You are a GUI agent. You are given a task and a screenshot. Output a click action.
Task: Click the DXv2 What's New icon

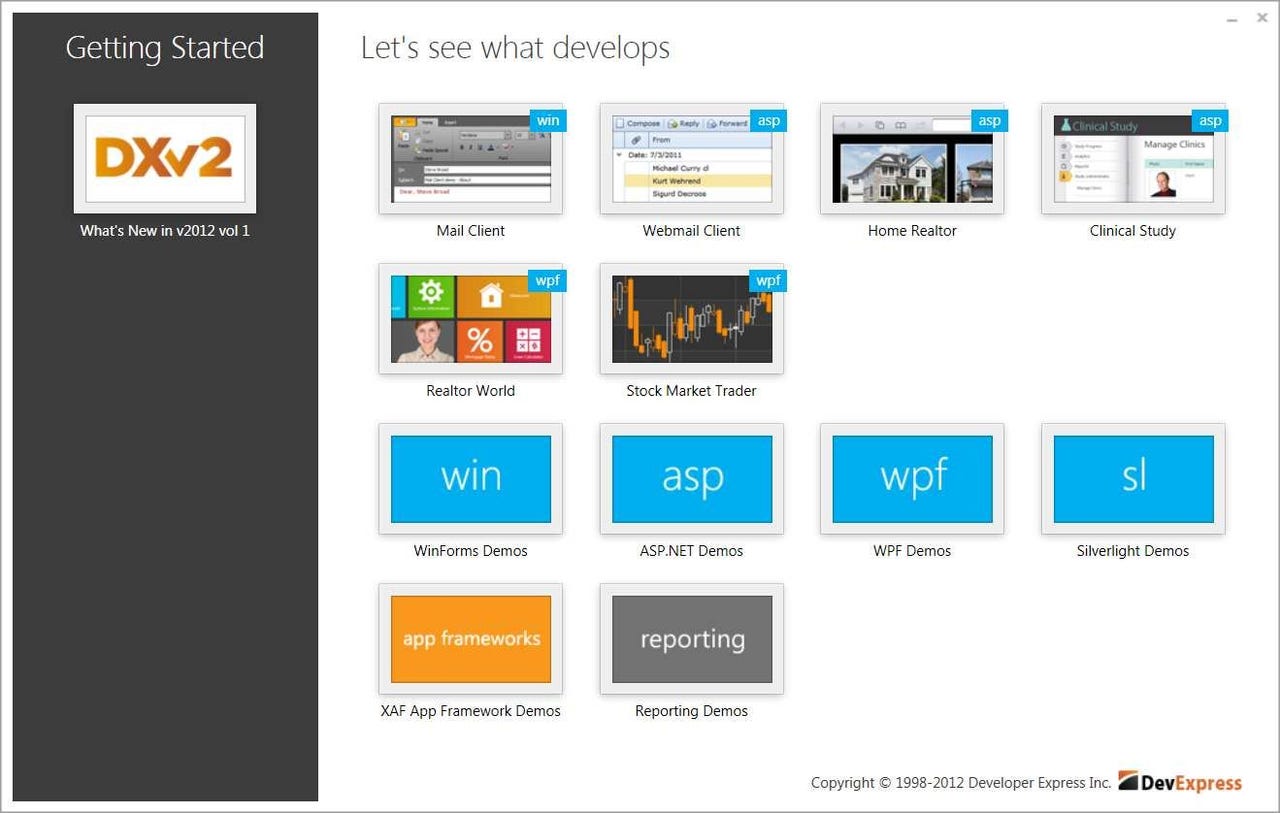click(x=165, y=159)
